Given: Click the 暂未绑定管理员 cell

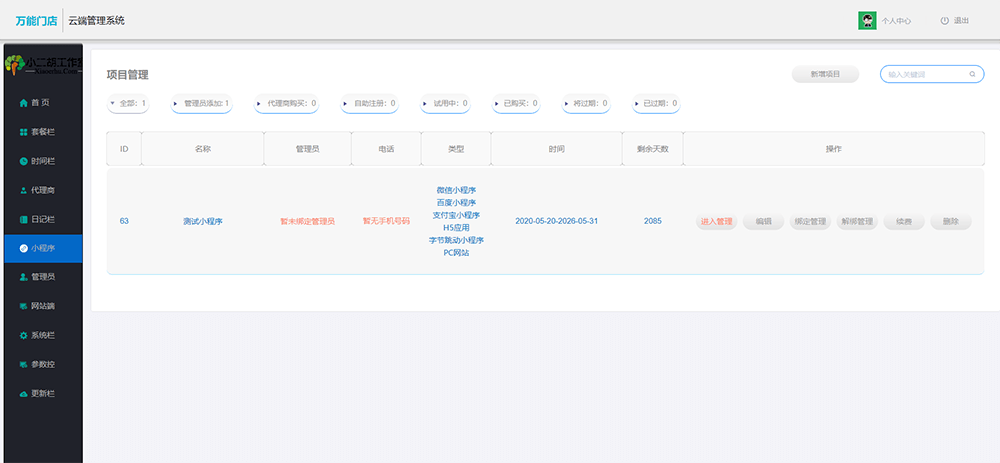Looking at the screenshot, I should 307,221.
